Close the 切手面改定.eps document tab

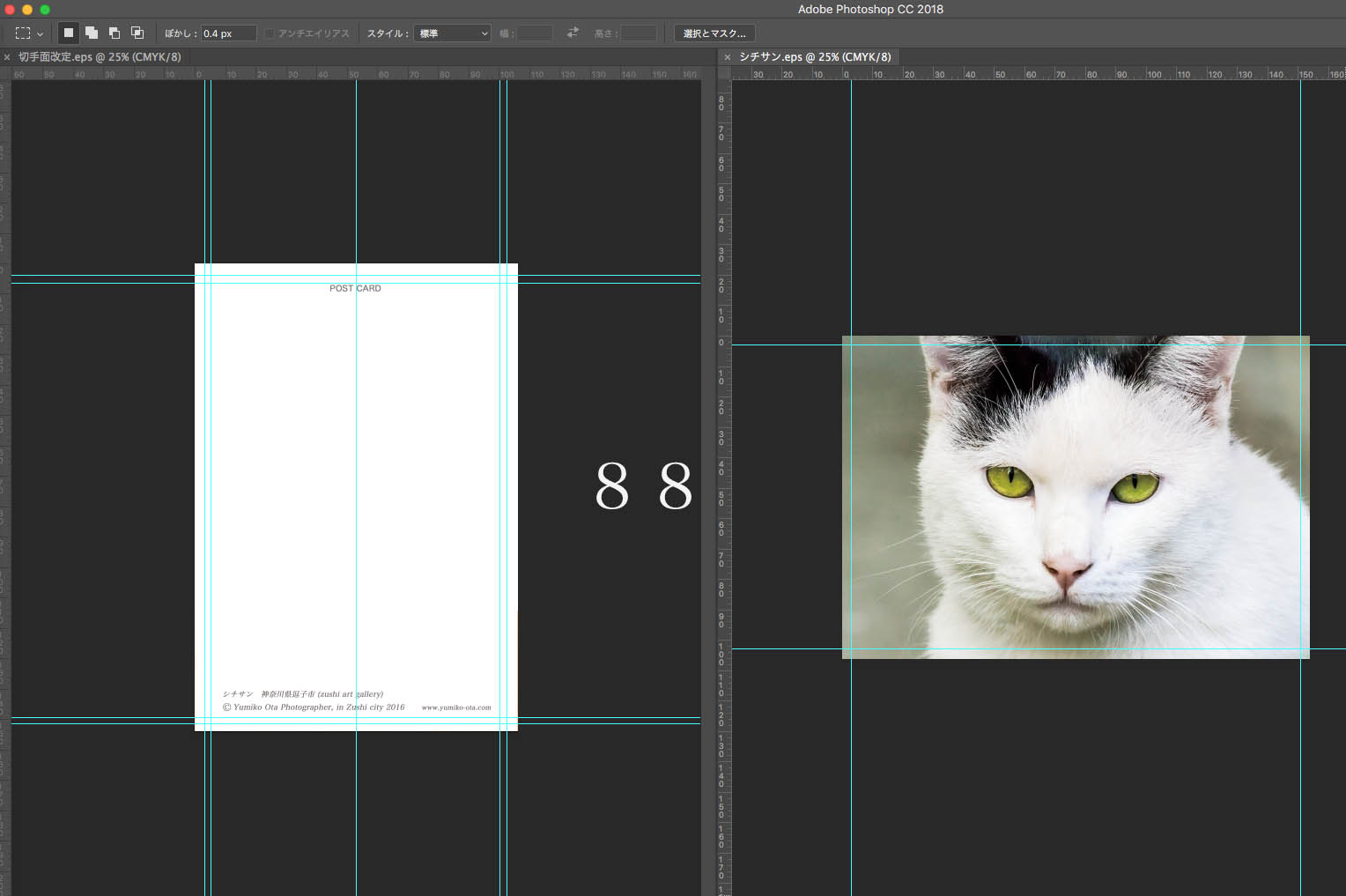[x=7, y=57]
